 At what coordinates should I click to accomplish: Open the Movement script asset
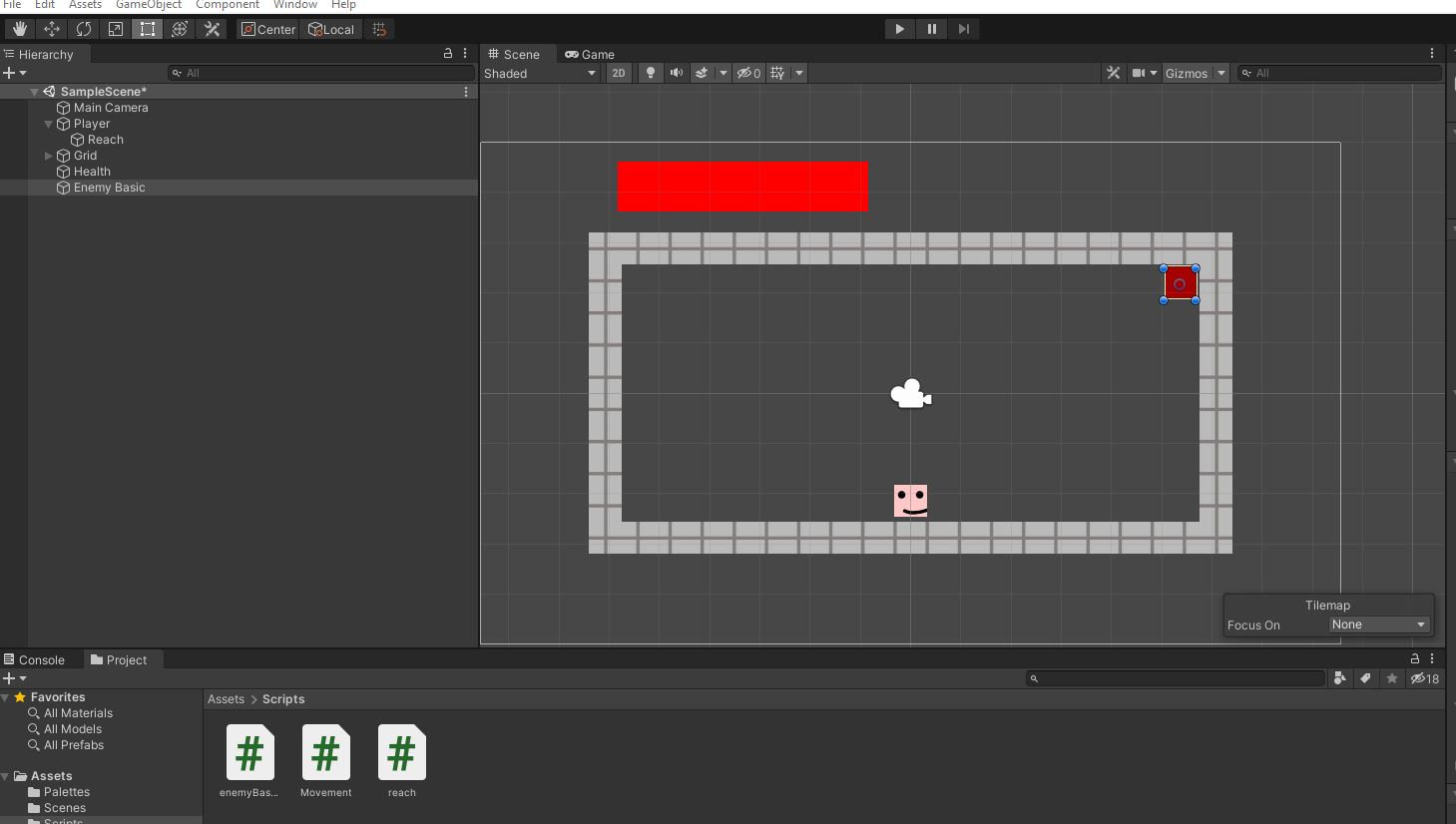326,761
